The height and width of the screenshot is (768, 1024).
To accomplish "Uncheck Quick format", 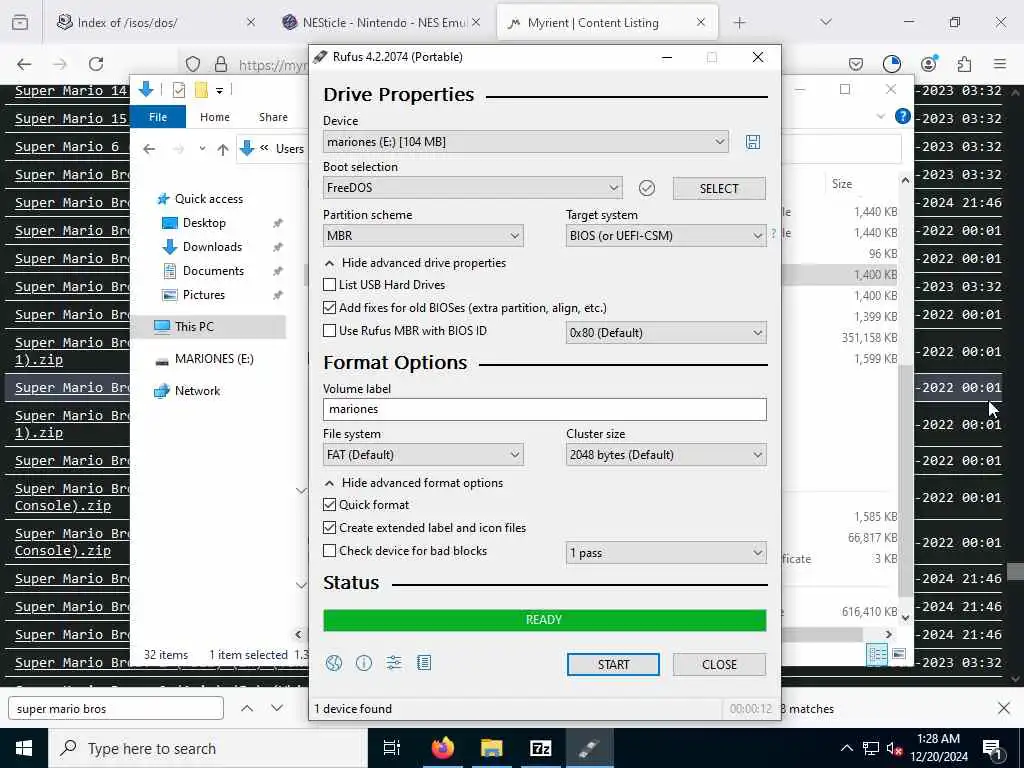I will (330, 505).
